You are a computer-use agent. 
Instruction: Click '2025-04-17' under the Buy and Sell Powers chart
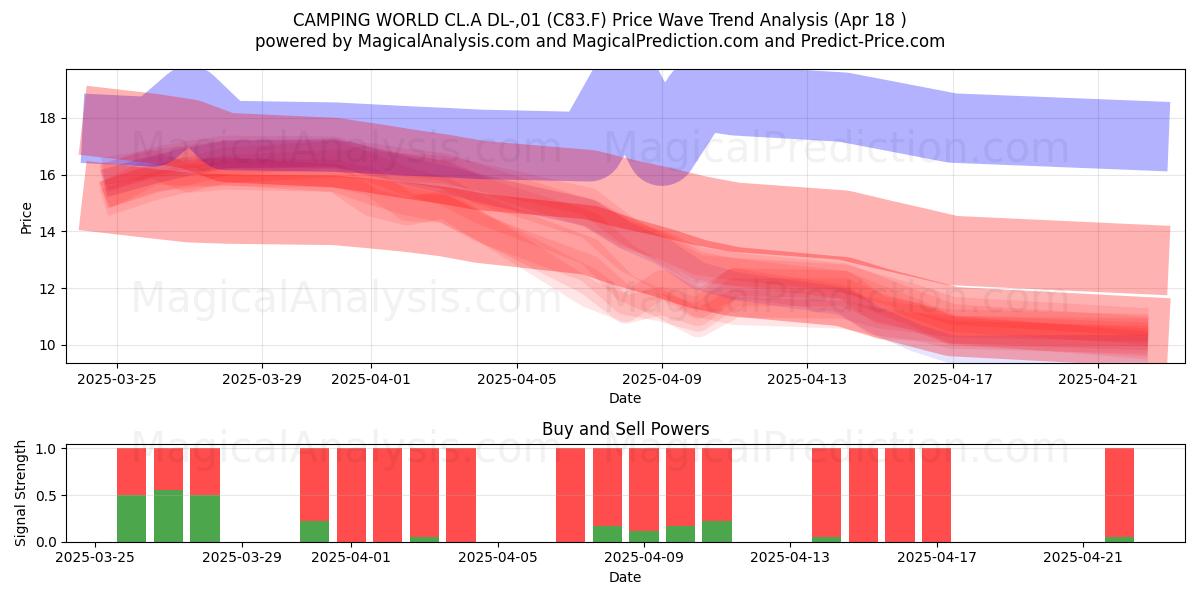click(x=936, y=558)
